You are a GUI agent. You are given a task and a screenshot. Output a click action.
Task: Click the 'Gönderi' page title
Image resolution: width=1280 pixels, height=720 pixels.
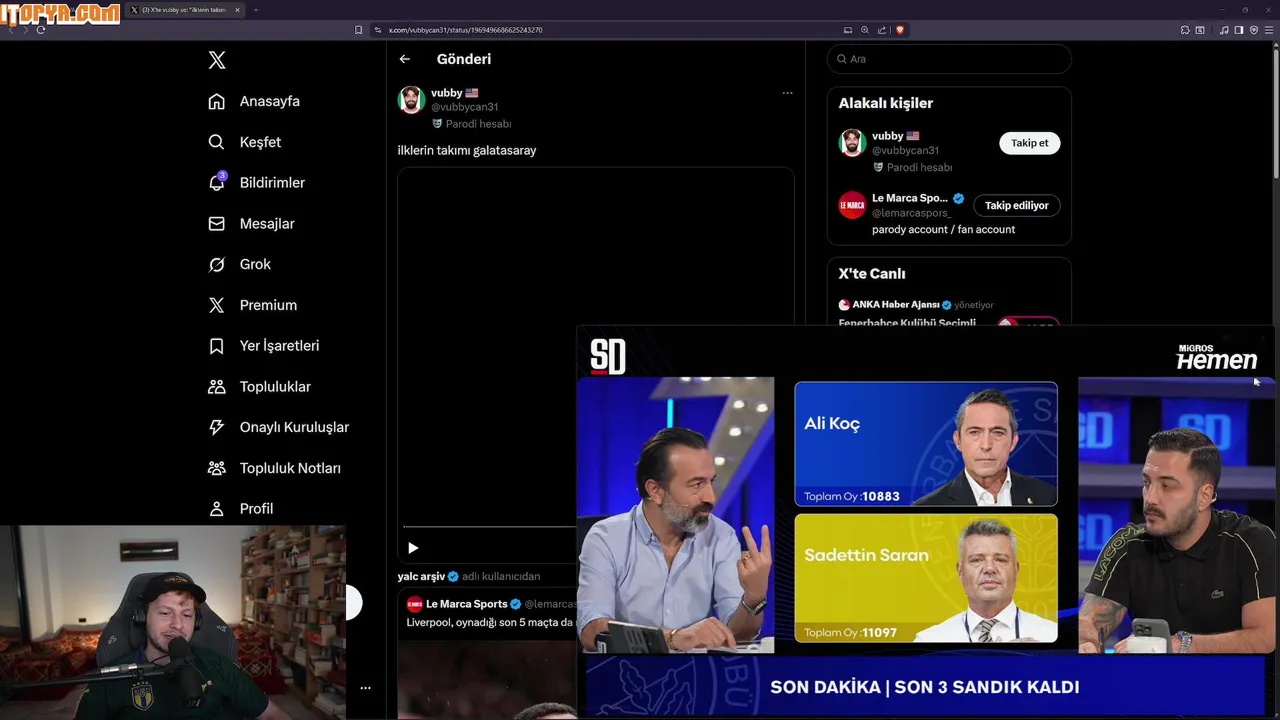click(464, 59)
